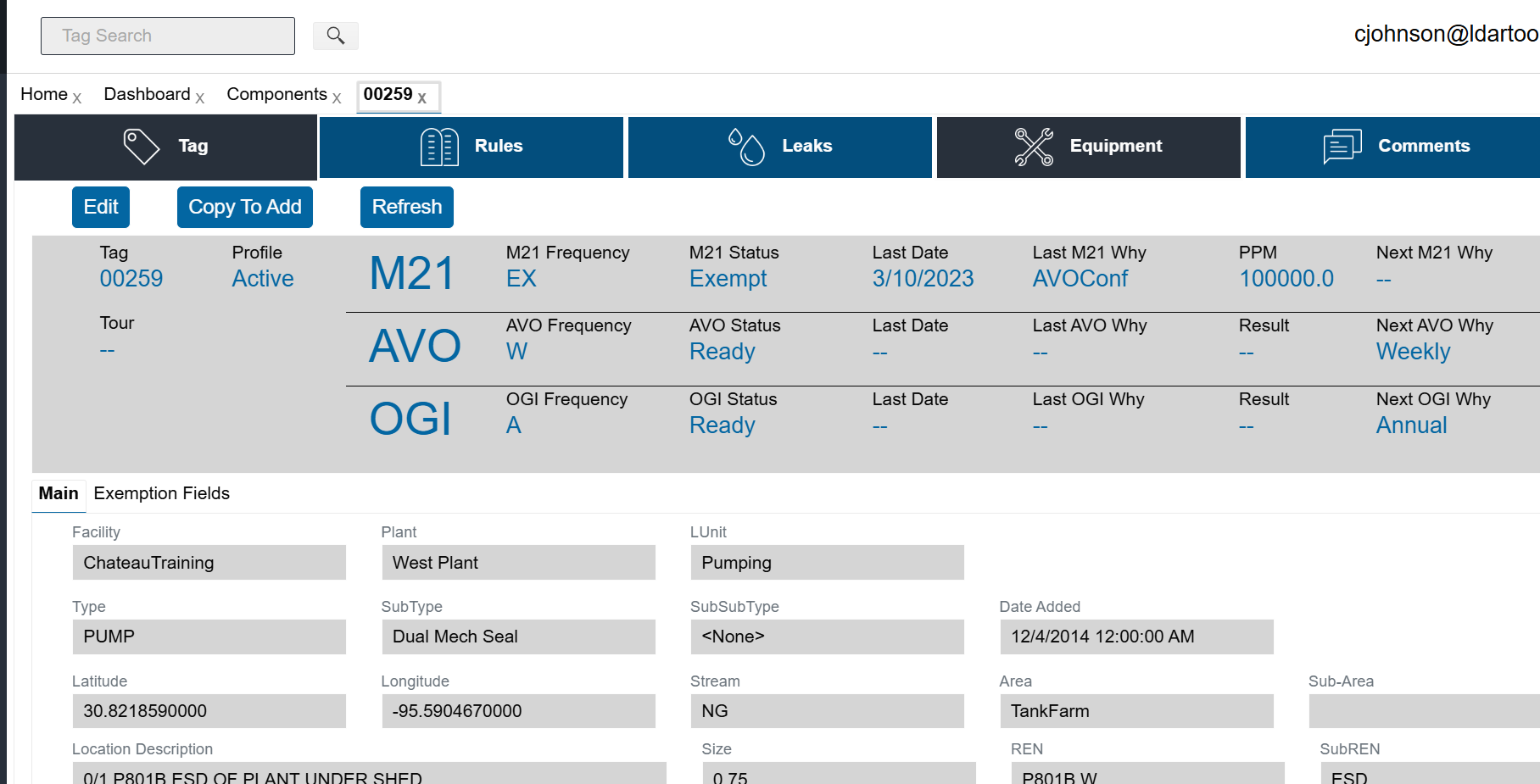Close the Home tab
The width and height of the screenshot is (1540, 784).
(x=76, y=98)
